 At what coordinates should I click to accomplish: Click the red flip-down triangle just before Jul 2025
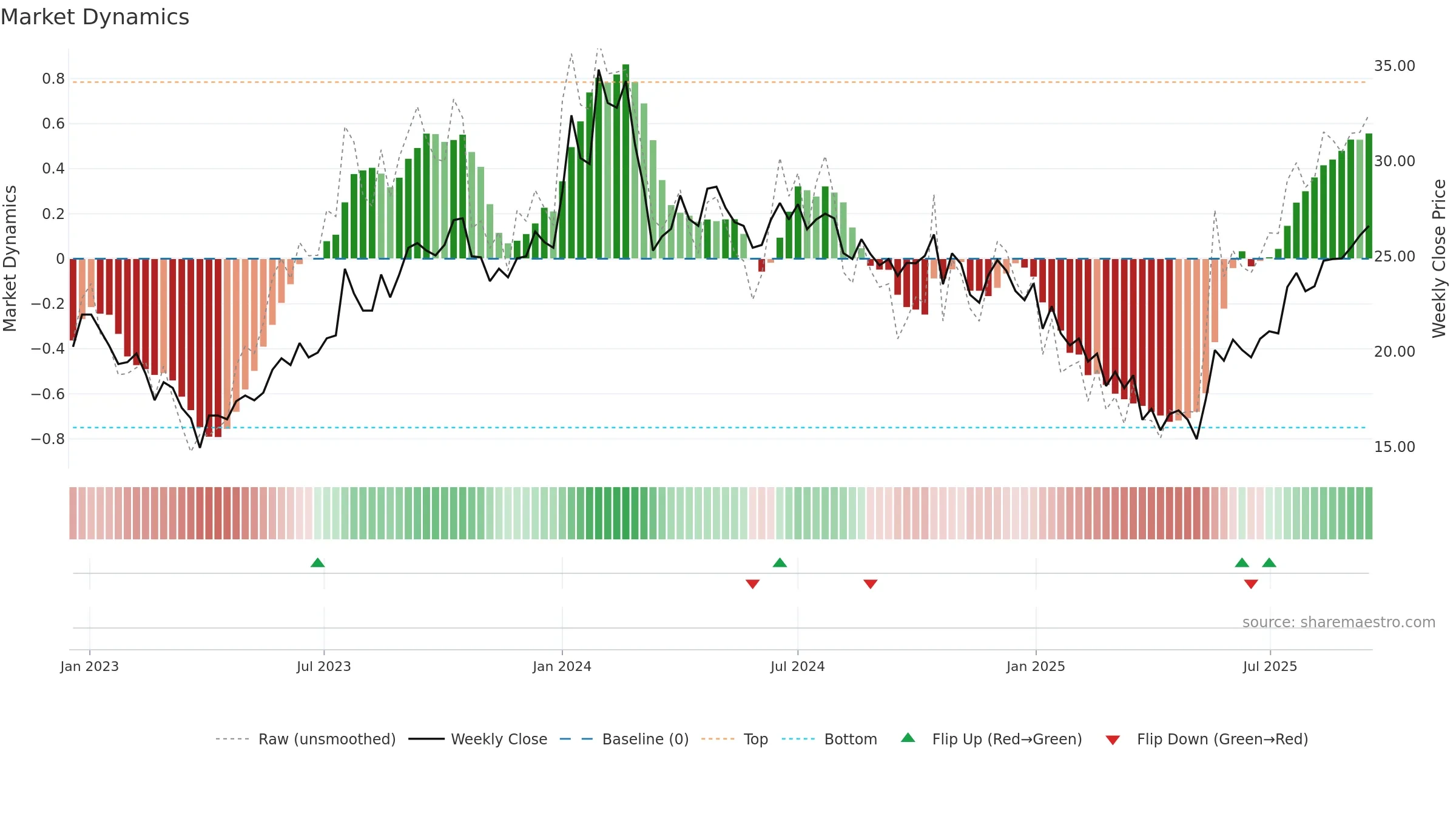[1251, 584]
